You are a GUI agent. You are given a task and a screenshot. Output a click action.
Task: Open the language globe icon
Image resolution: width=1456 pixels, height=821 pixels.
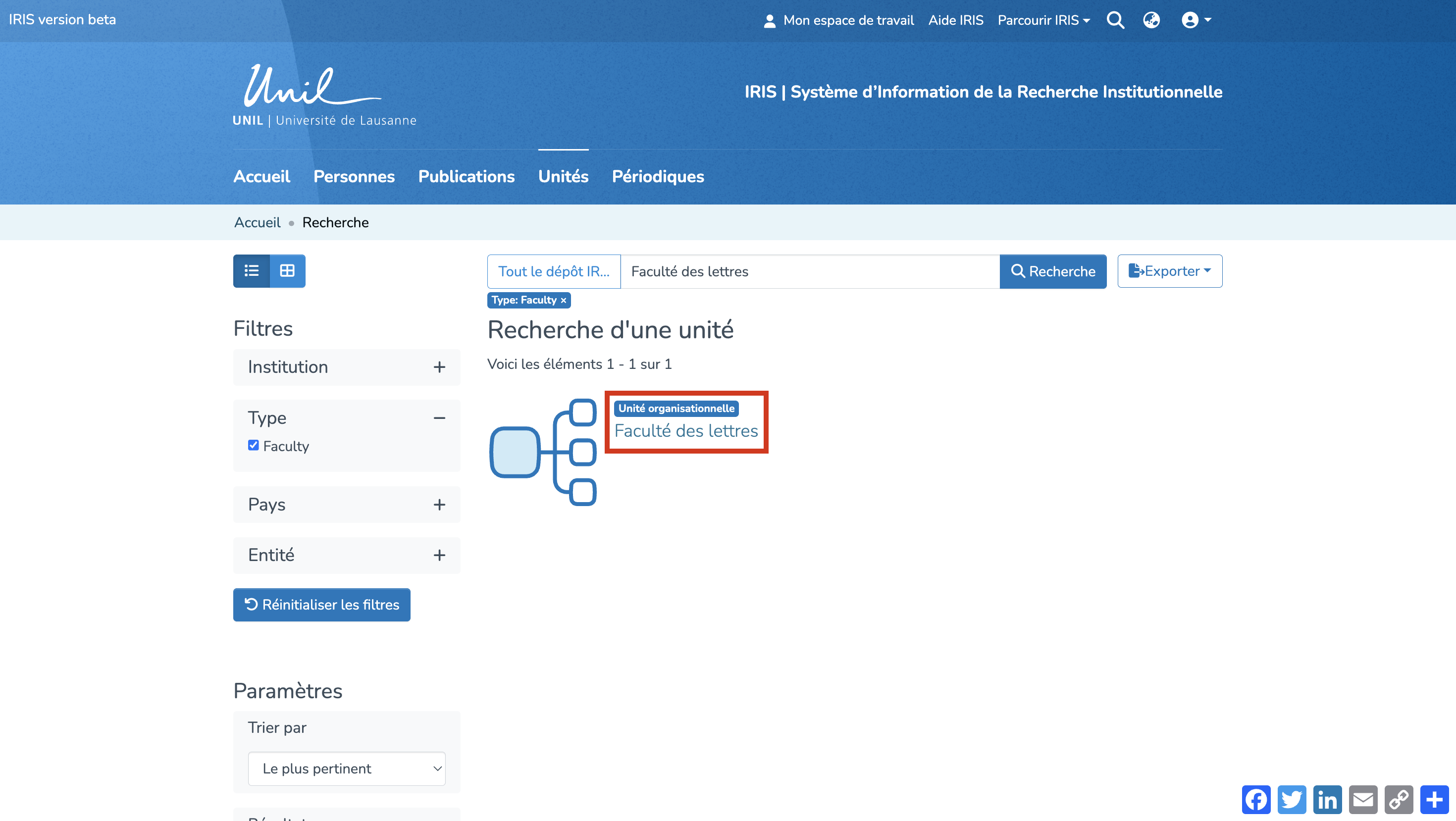click(x=1151, y=20)
